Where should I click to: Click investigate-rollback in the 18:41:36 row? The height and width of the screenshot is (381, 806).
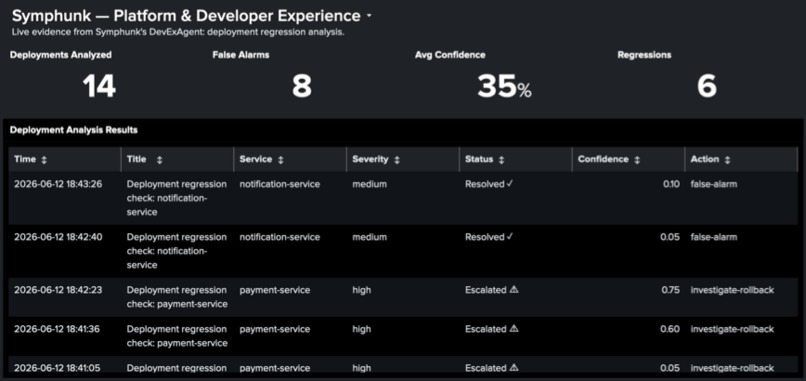pyautogui.click(x=732, y=329)
